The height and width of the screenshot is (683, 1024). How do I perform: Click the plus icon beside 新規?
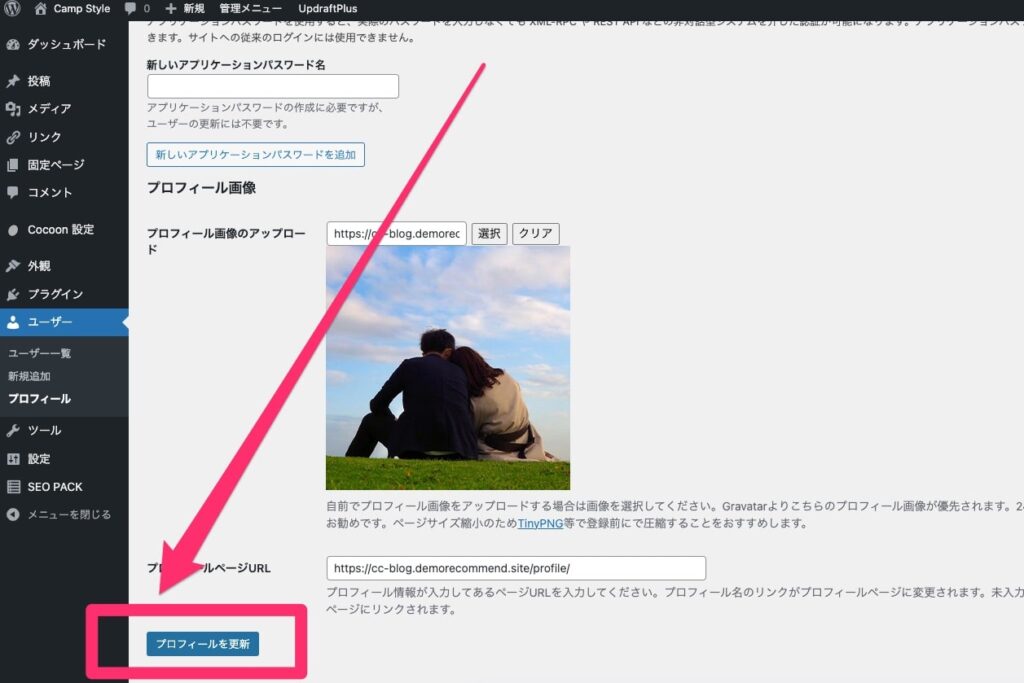tap(171, 8)
